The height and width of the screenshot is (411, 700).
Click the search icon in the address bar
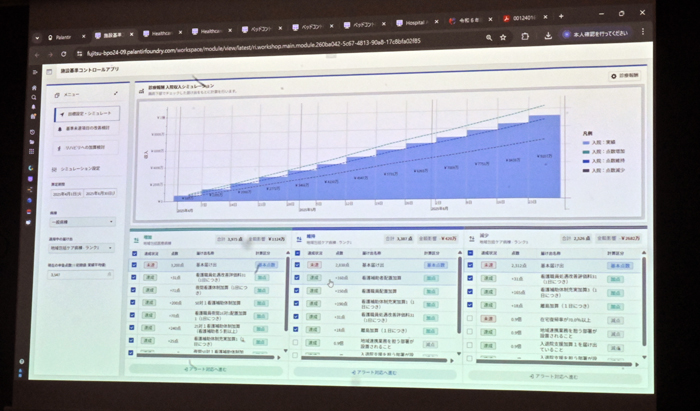pos(487,38)
